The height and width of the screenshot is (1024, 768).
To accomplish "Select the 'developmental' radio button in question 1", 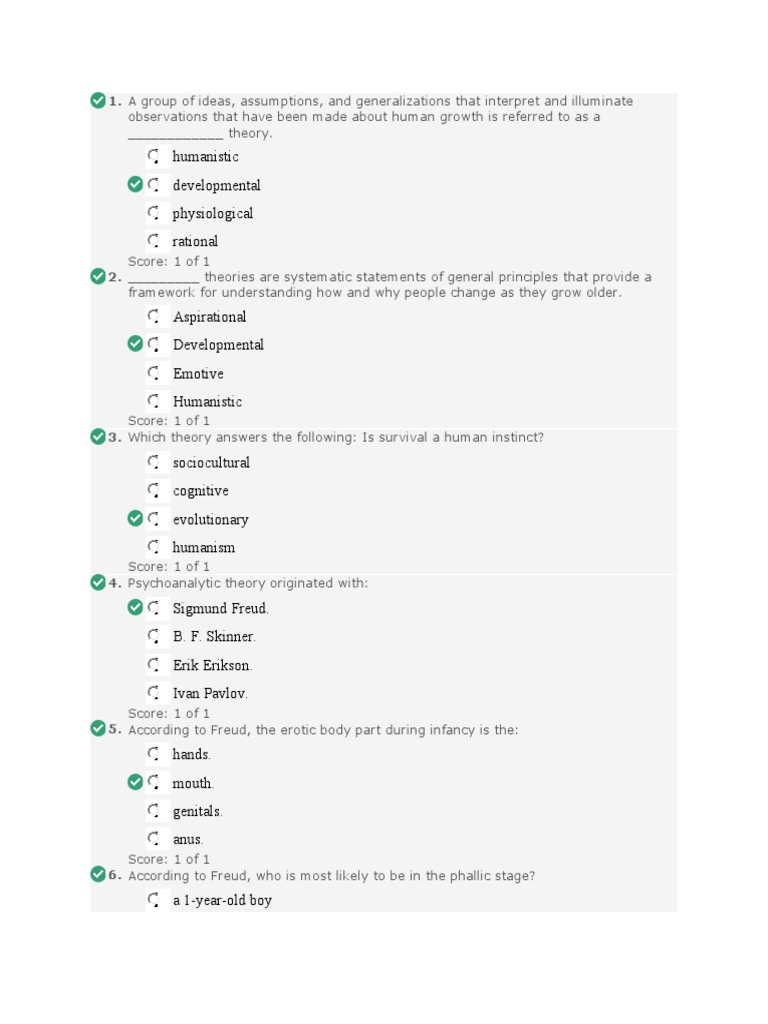I will (153, 185).
